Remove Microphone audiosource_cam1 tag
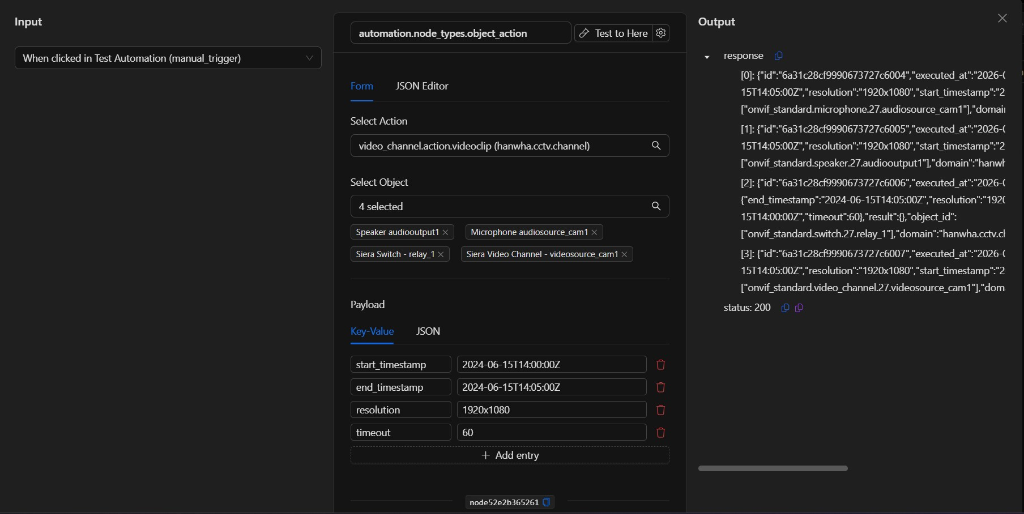 pos(594,232)
